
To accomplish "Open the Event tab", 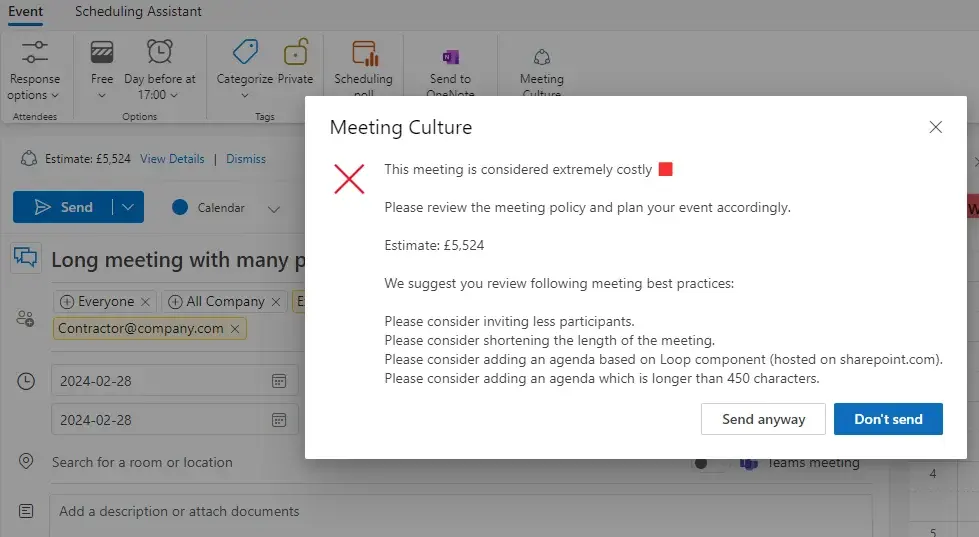I will (x=25, y=11).
